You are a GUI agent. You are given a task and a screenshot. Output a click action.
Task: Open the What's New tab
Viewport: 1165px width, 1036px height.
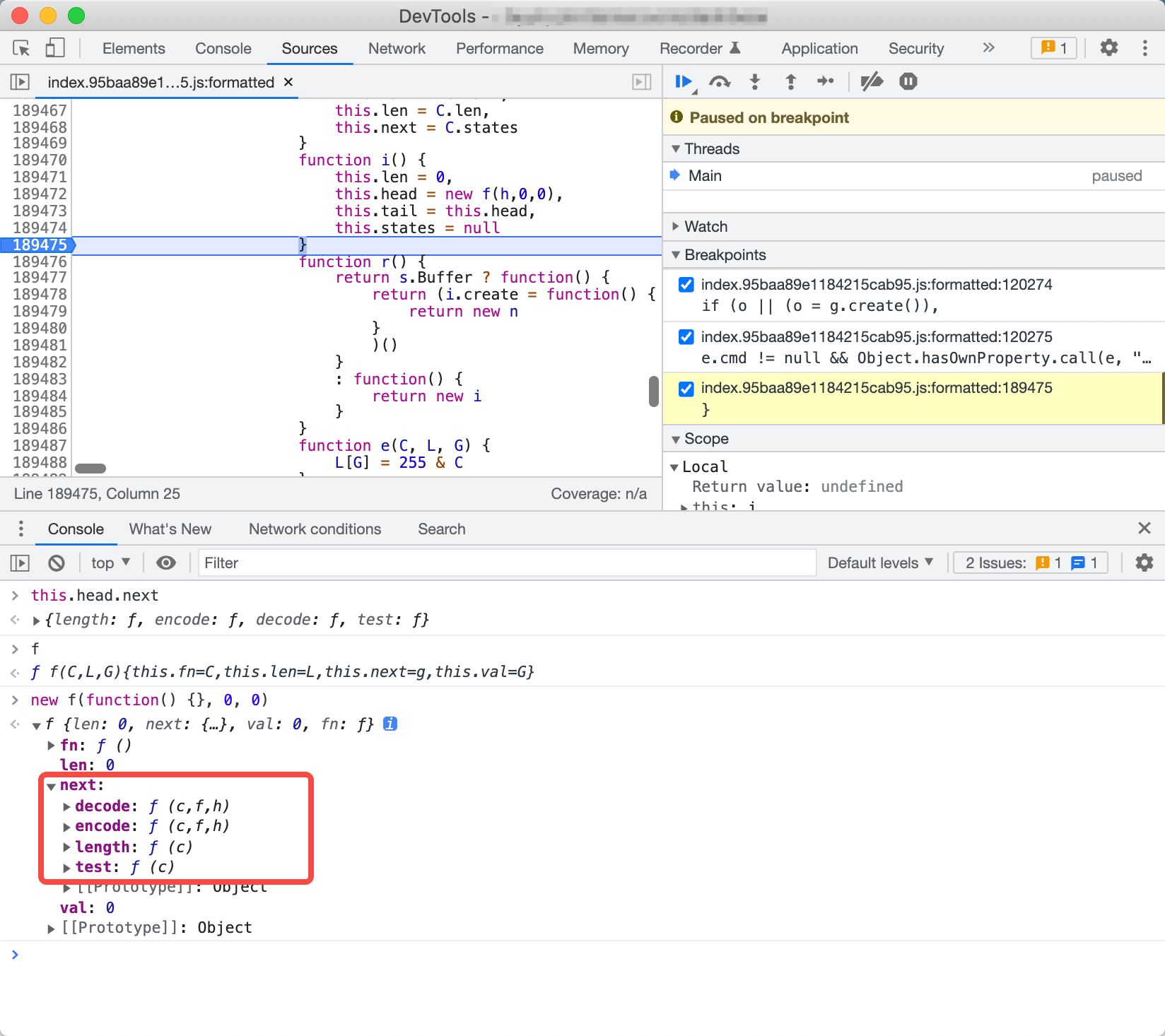170,529
